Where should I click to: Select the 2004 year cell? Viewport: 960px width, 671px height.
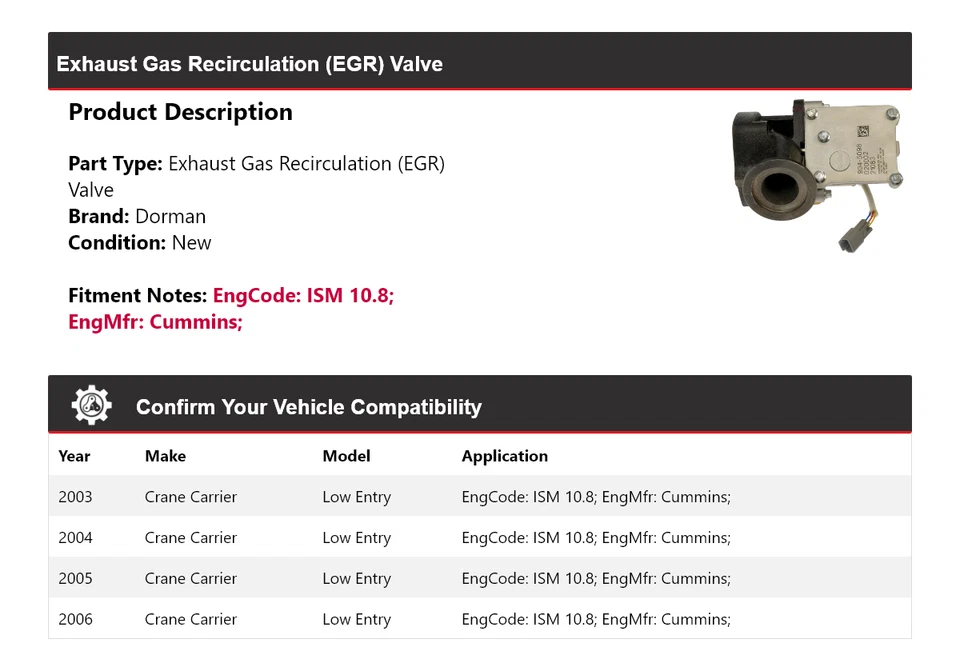pos(75,538)
